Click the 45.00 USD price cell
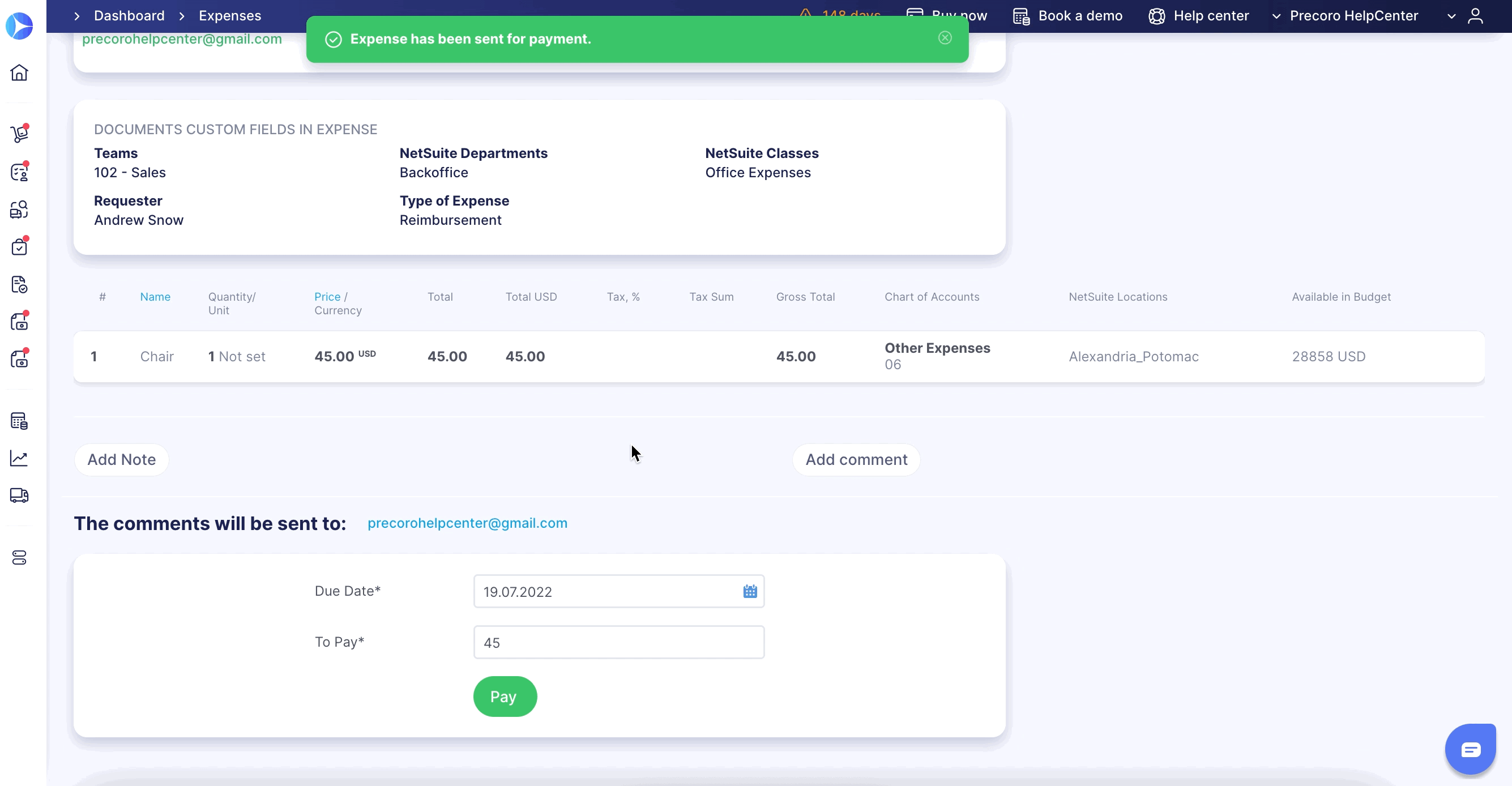Viewport: 1512px width, 786px height. coord(344,356)
